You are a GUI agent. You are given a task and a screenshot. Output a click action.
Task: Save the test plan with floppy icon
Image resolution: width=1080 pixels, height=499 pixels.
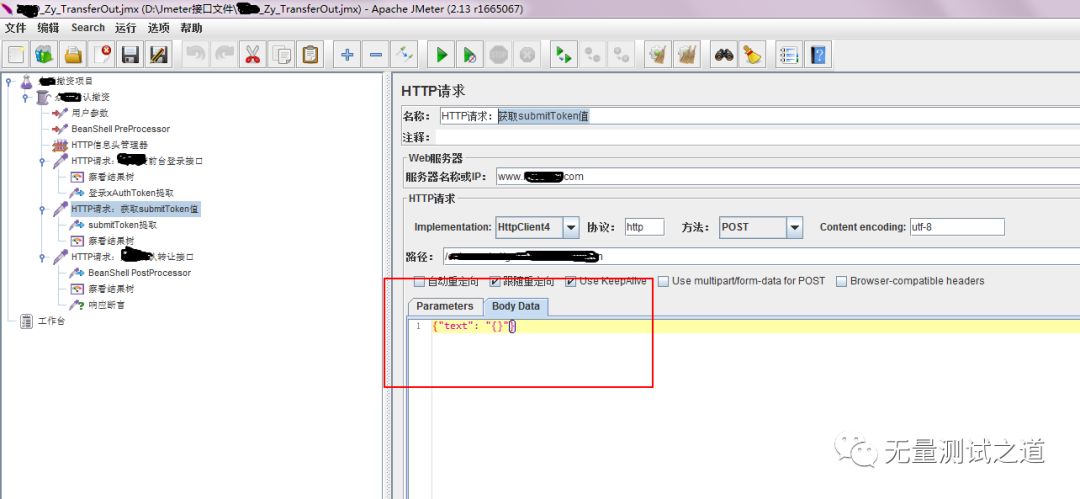click(131, 54)
